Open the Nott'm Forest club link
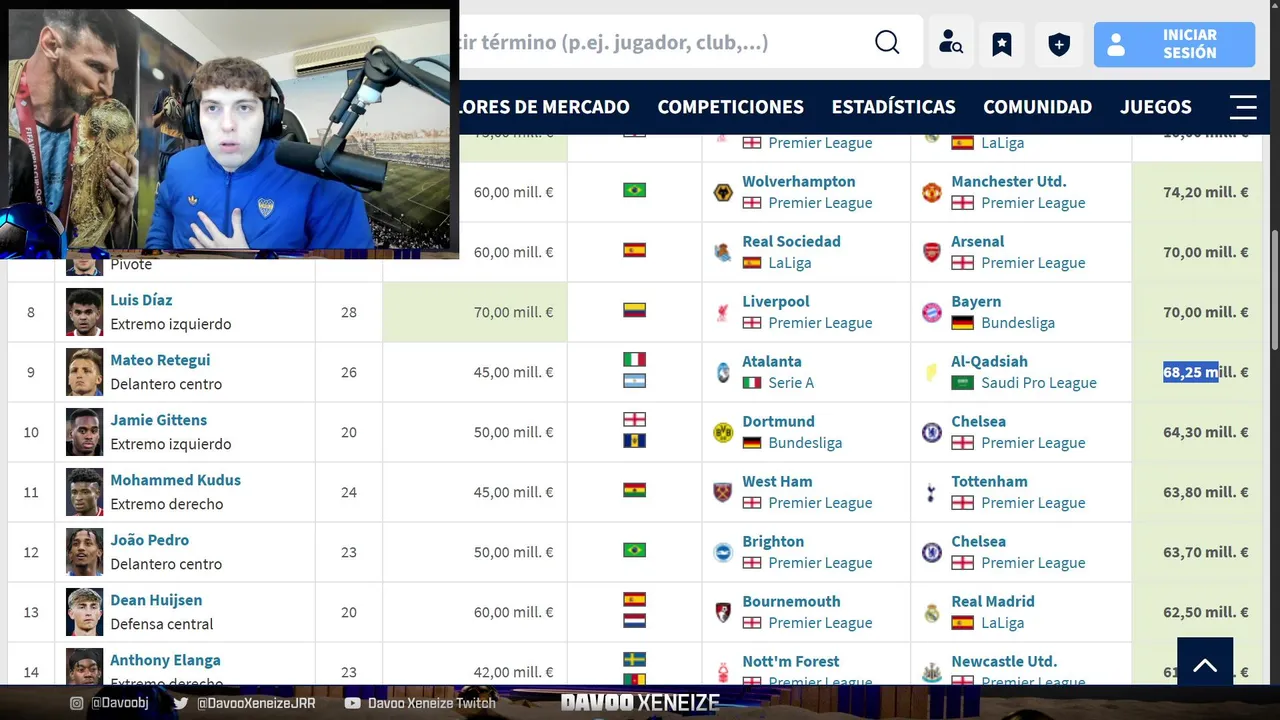The width and height of the screenshot is (1280, 720). 791,661
